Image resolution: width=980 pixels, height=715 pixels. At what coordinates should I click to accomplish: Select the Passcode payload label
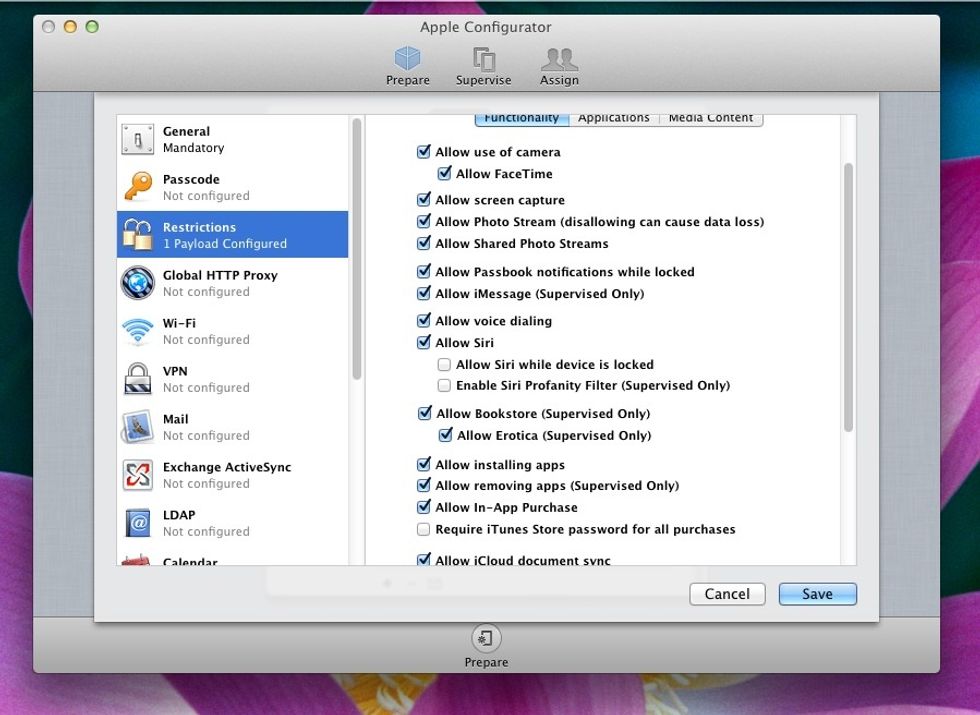coord(191,179)
